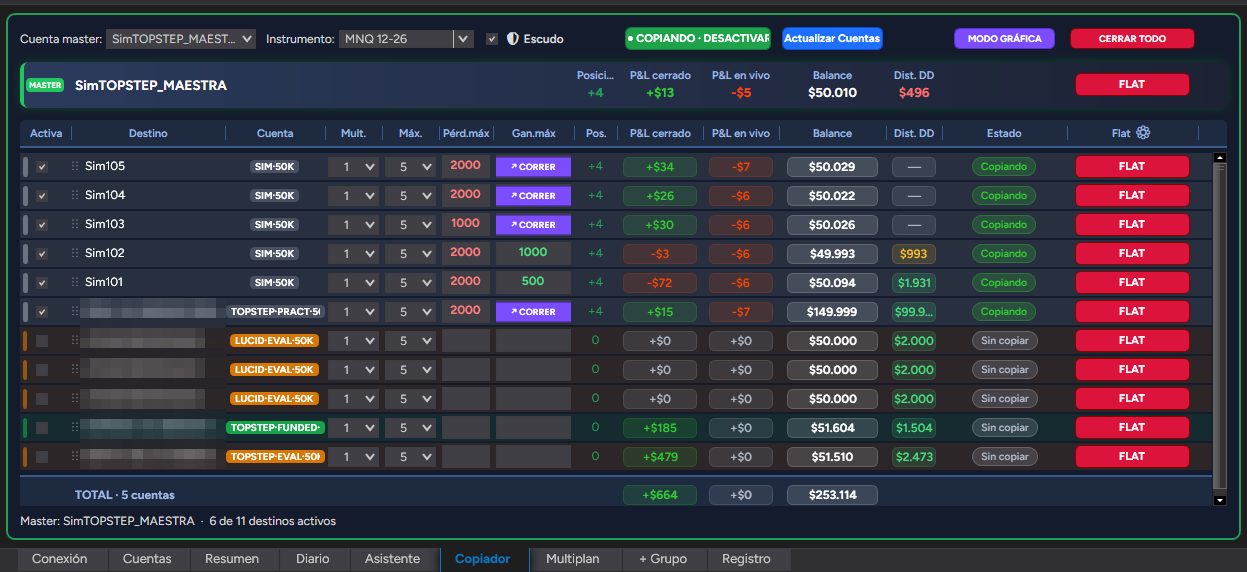Viewport: 1247px width, 572px height.
Task: Edit Pérd.máx field of Sim103 showing 1000
Action: [x=466, y=225]
